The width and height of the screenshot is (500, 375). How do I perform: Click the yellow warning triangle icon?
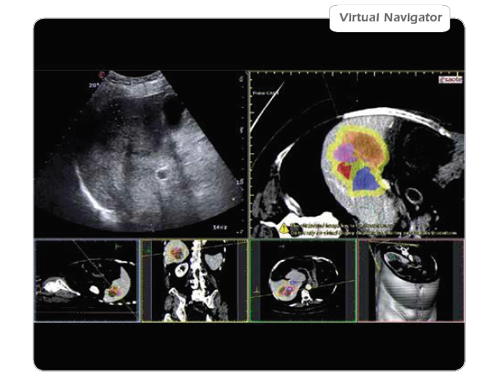pyautogui.click(x=284, y=229)
